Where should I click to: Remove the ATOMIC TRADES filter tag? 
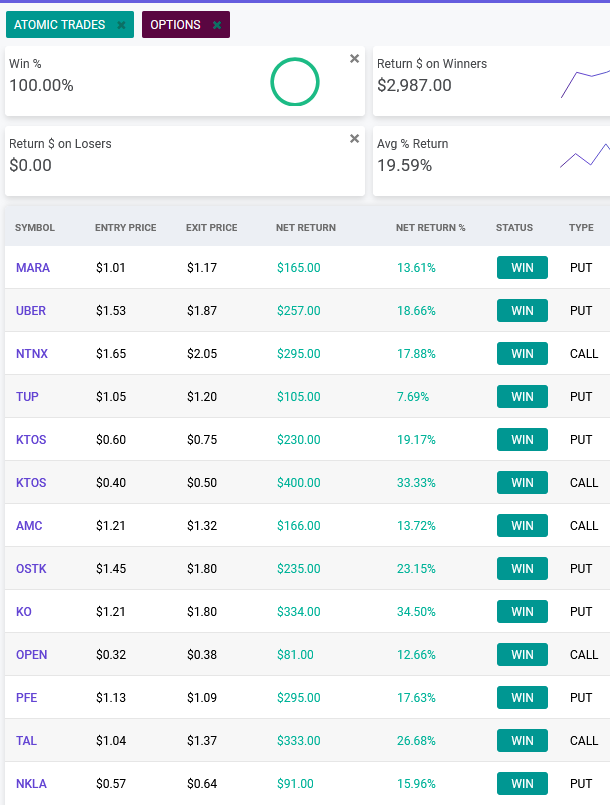[121, 25]
